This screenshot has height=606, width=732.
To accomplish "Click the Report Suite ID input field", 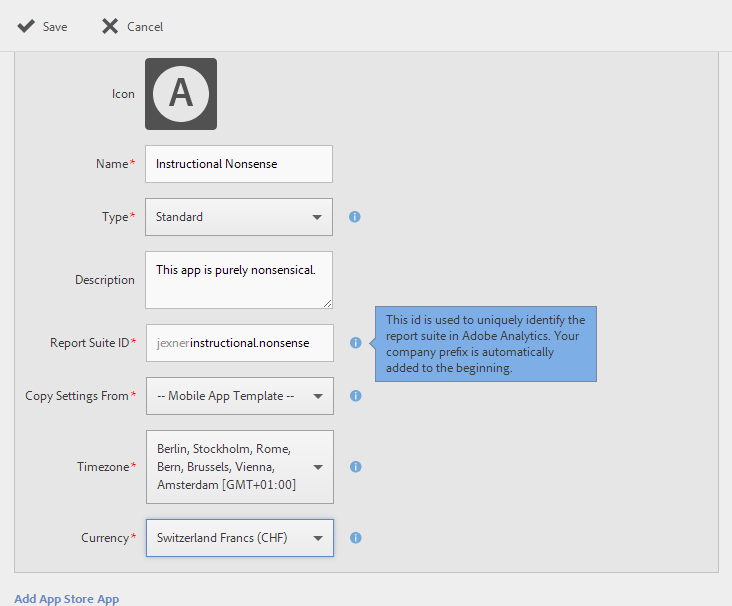I will [x=240, y=343].
